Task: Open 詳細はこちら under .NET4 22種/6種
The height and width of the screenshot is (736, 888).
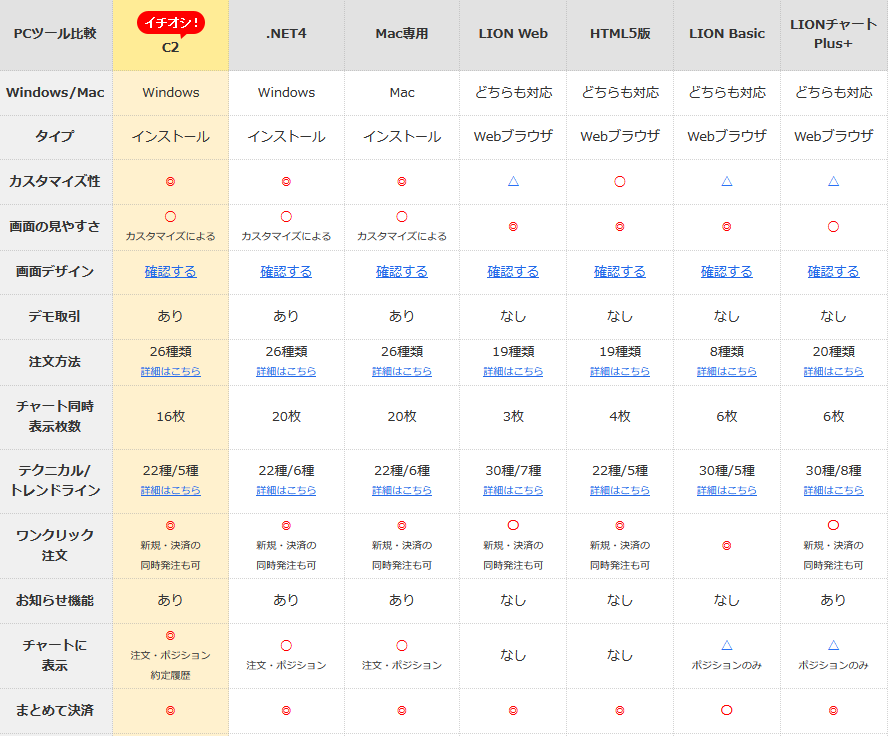Action: [286, 490]
